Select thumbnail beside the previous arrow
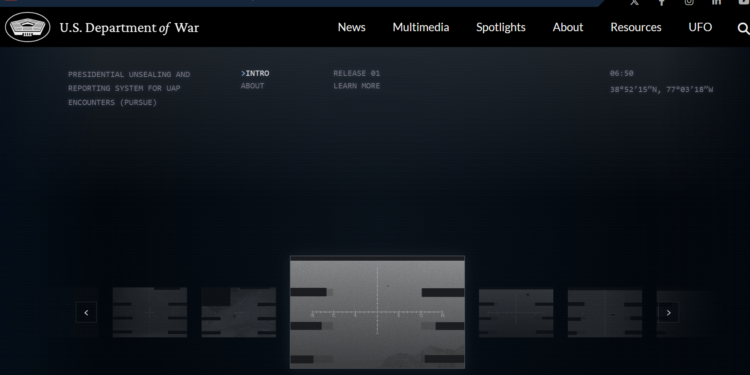 click(x=150, y=312)
